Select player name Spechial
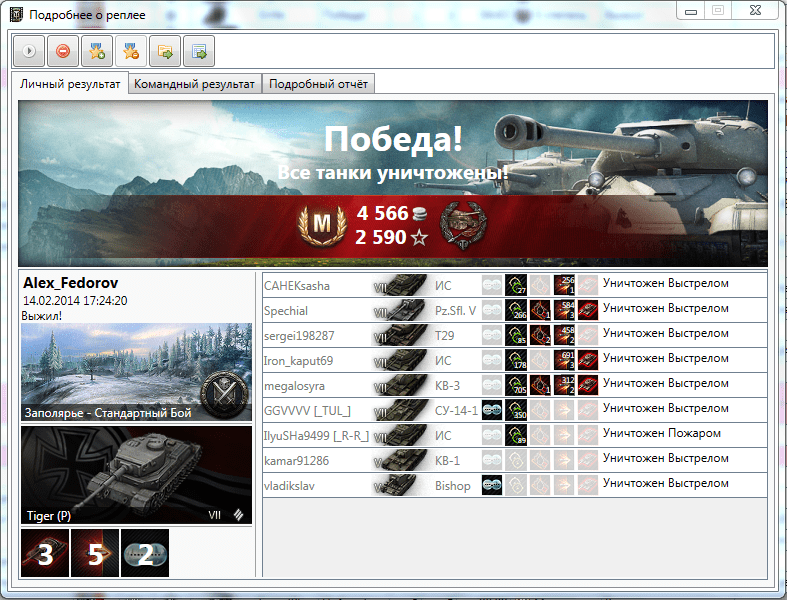This screenshot has width=787, height=600. tap(286, 311)
